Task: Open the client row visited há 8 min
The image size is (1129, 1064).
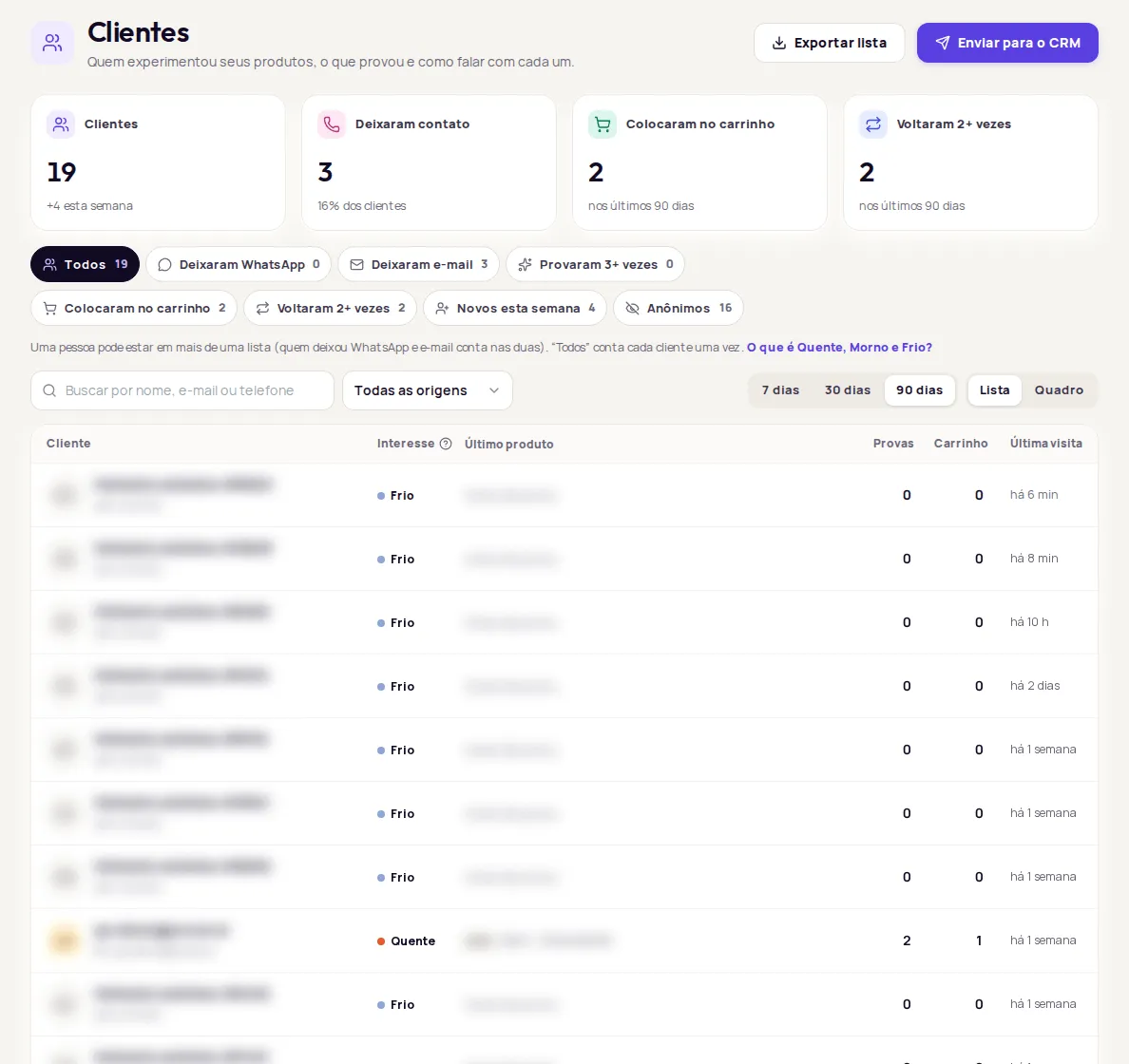Action: coord(564,559)
